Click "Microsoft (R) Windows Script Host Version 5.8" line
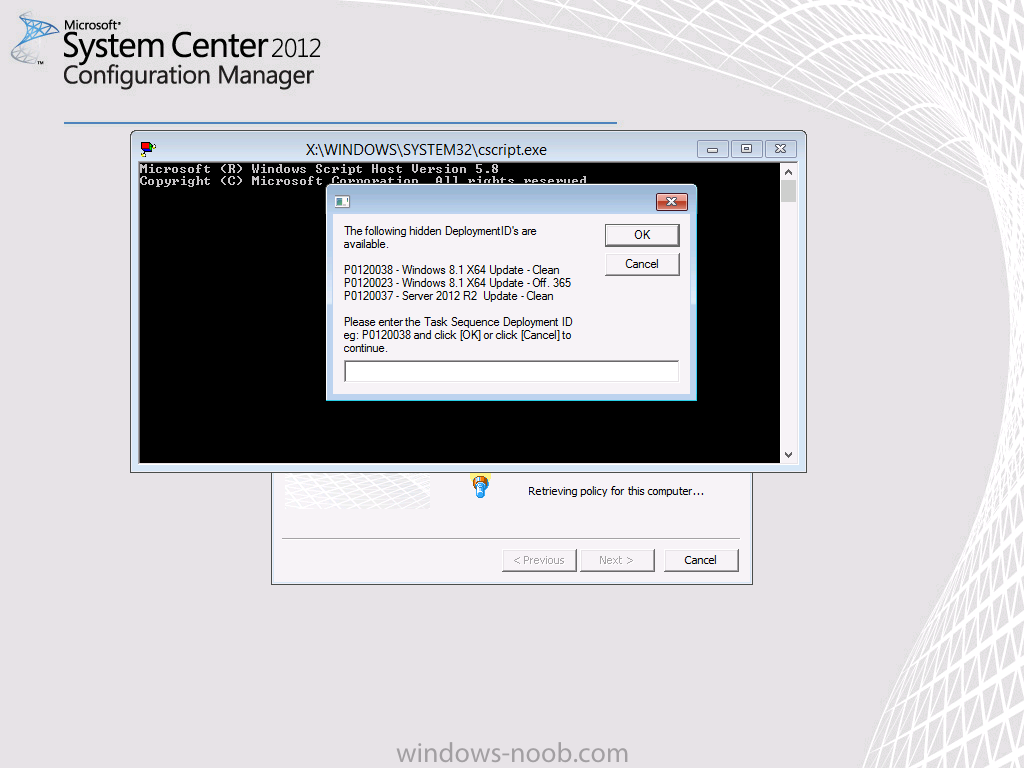This screenshot has height=768, width=1024. tap(319, 168)
